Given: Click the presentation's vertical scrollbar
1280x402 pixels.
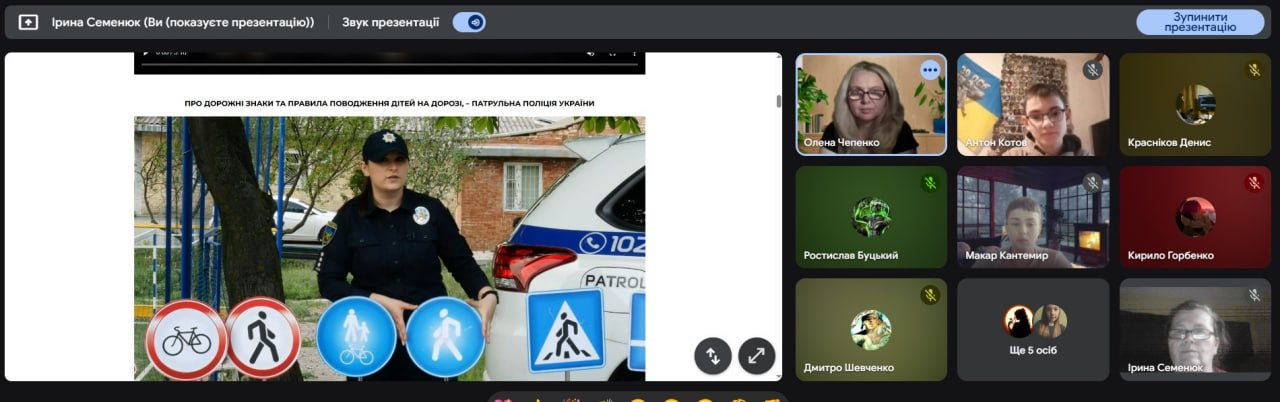Looking at the screenshot, I should pyautogui.click(x=778, y=101).
